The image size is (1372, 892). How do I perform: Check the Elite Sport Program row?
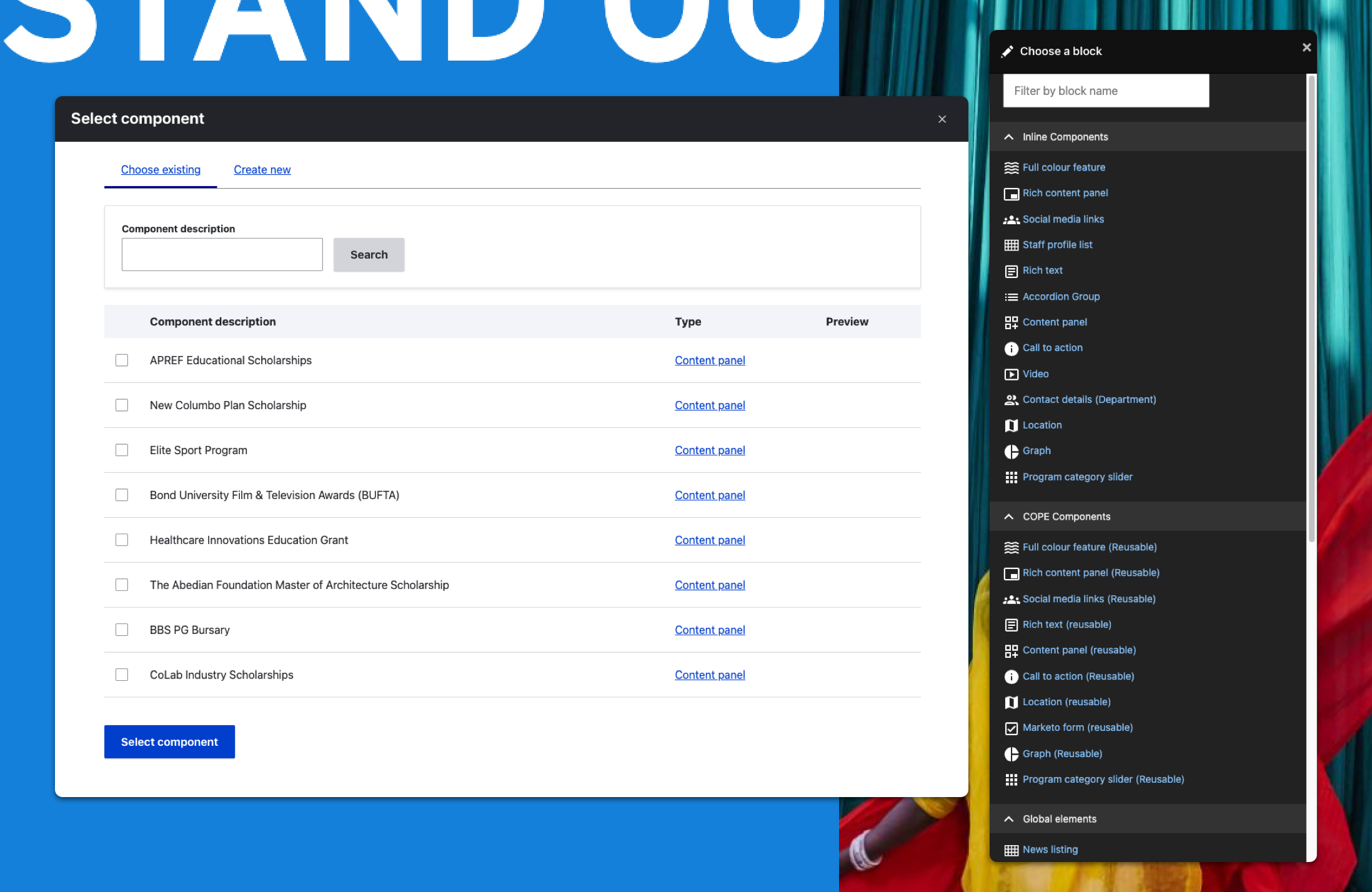coord(122,450)
